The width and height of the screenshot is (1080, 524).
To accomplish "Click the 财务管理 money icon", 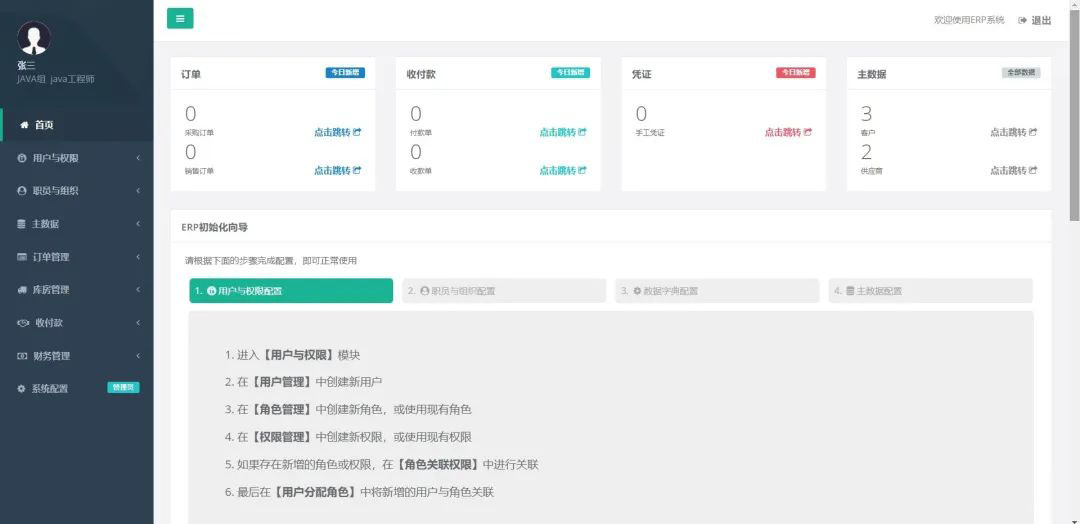I will 21,356.
